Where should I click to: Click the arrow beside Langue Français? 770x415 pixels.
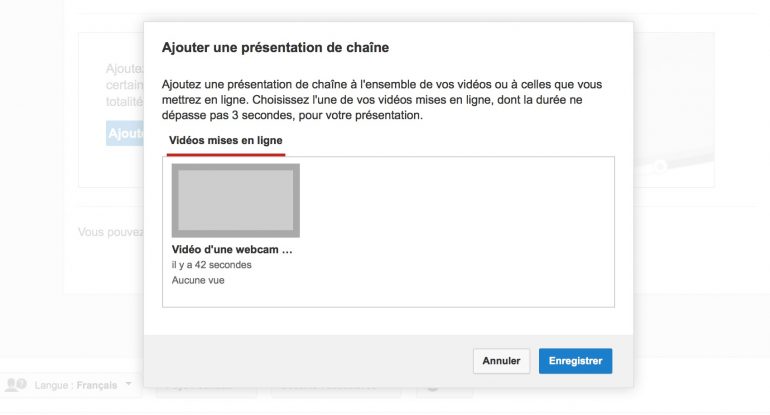(x=129, y=385)
